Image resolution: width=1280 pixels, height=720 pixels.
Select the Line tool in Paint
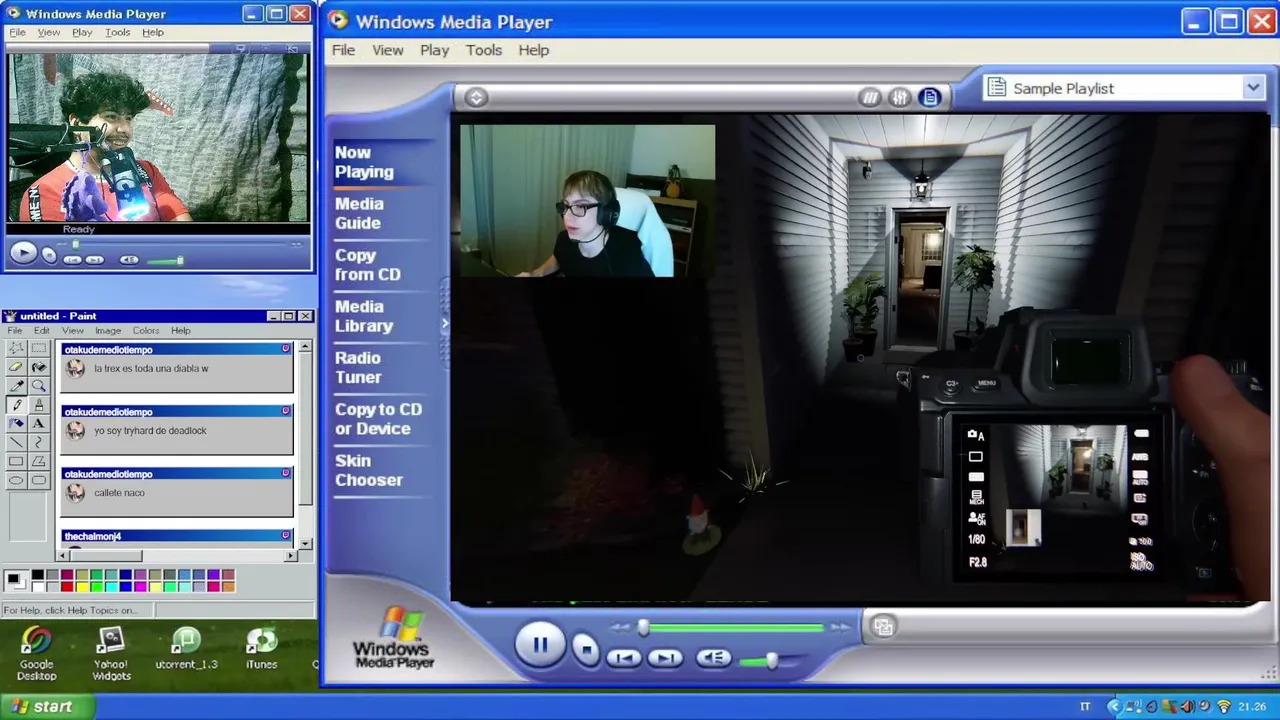16,443
